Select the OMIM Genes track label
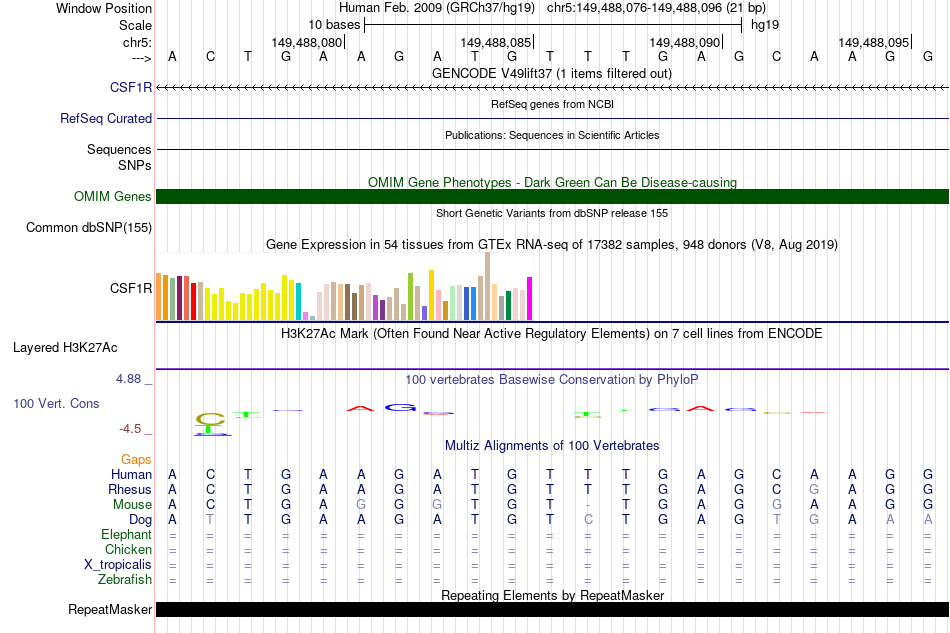The image size is (950, 633). [x=113, y=197]
